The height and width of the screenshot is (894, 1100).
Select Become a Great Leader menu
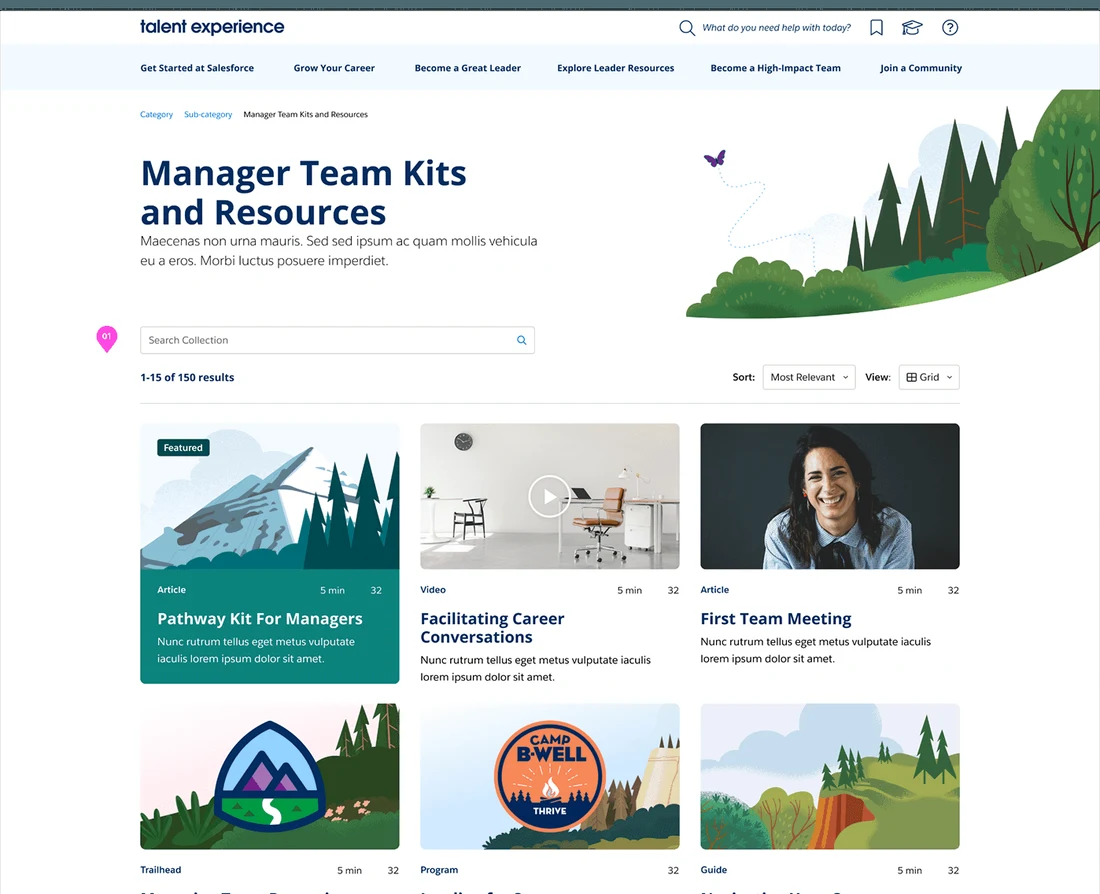coord(467,68)
